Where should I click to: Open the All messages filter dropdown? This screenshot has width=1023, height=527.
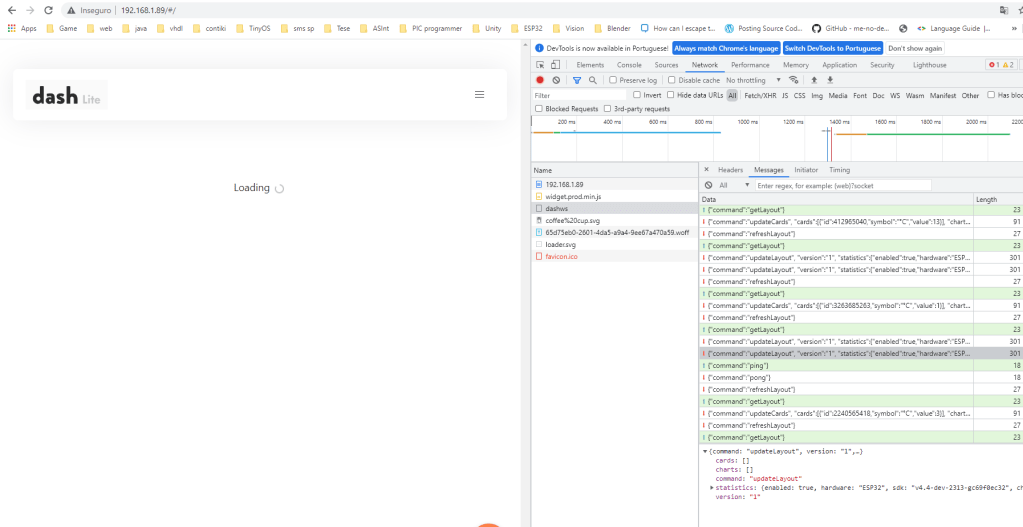pos(734,185)
